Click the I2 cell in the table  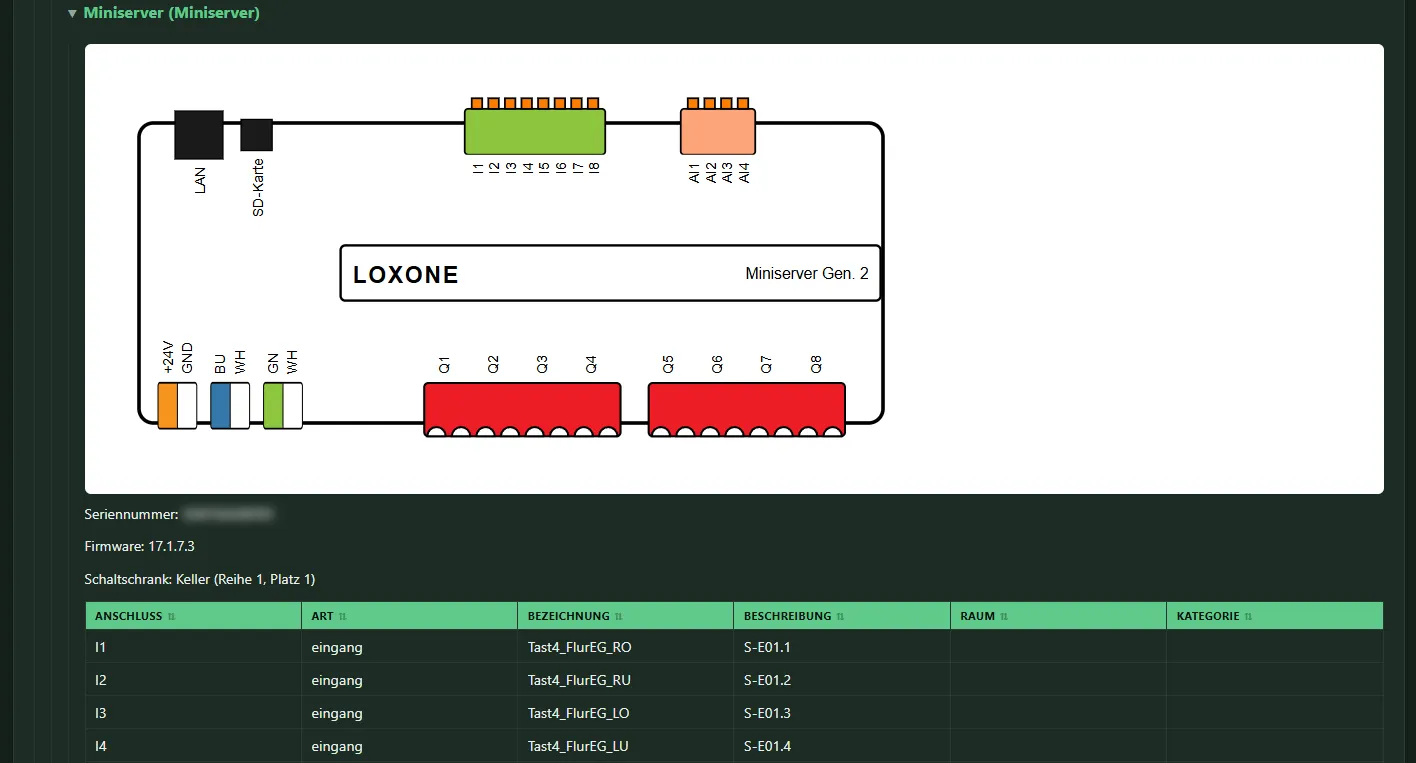coord(193,680)
